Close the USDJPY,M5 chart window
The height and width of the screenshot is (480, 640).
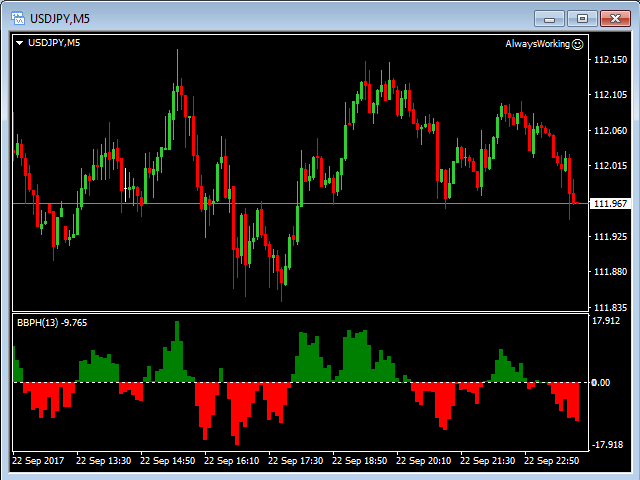point(613,17)
